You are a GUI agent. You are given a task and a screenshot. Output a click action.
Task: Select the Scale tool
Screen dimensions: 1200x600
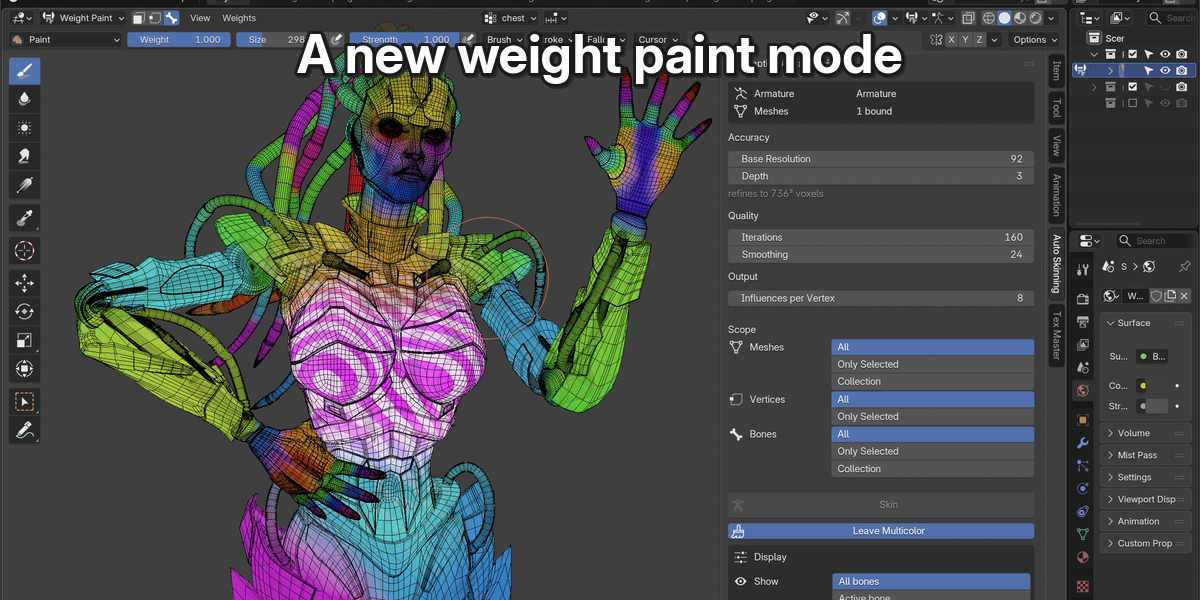tap(25, 341)
